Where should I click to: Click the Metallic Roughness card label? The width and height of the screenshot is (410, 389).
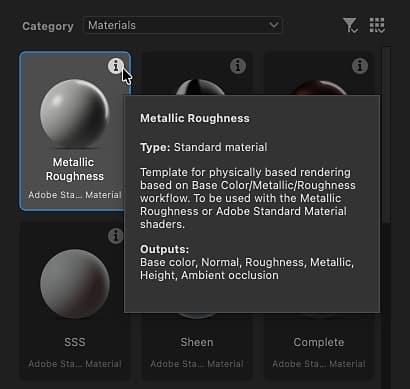coord(75,169)
